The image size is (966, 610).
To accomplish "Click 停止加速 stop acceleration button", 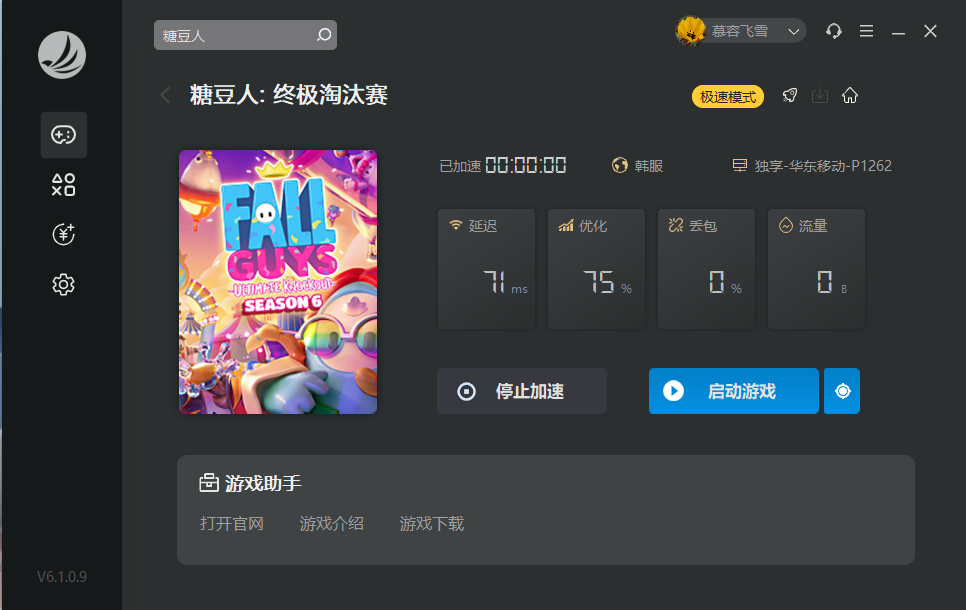I will (522, 391).
